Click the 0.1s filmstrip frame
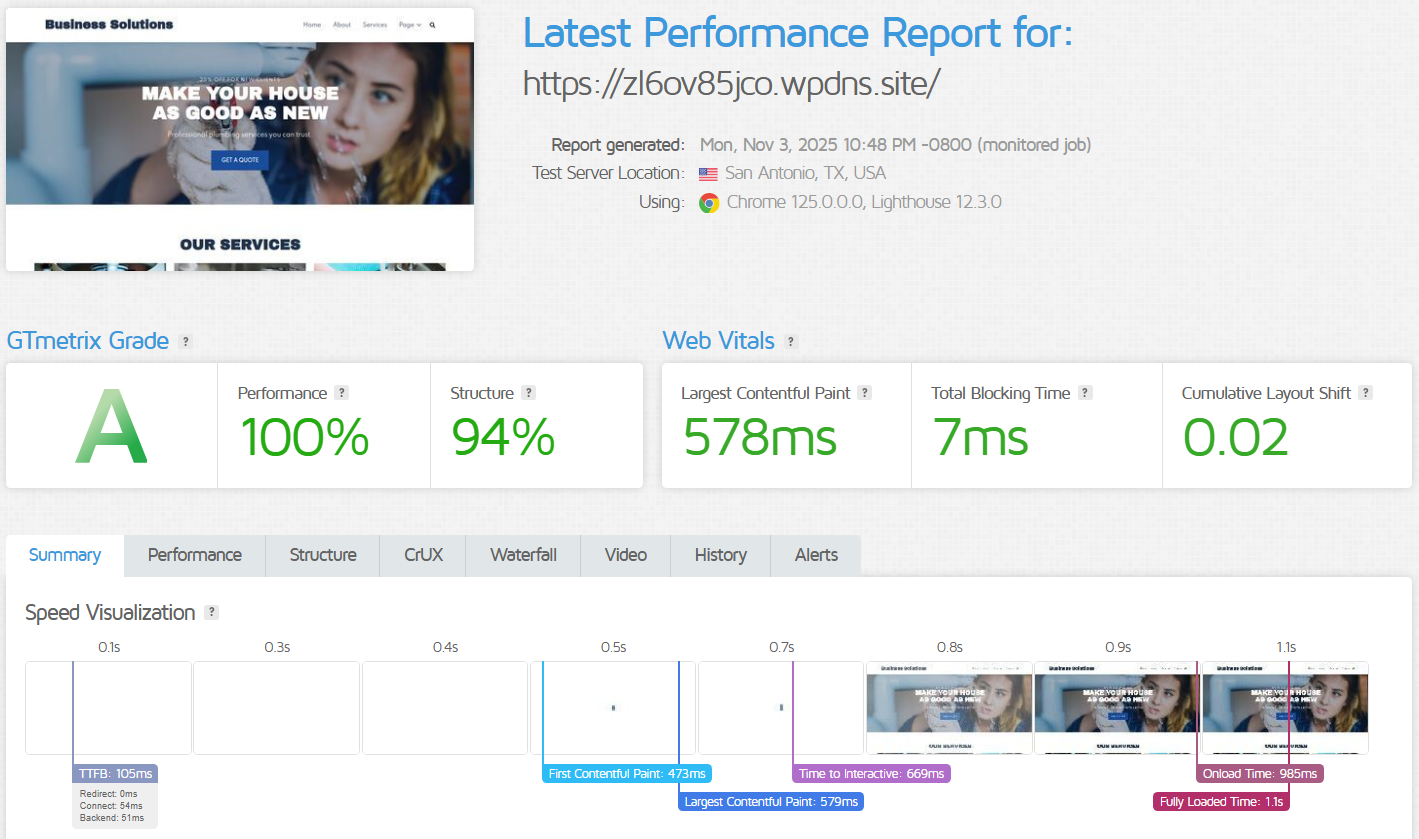Image resolution: width=1419 pixels, height=839 pixels. click(108, 708)
